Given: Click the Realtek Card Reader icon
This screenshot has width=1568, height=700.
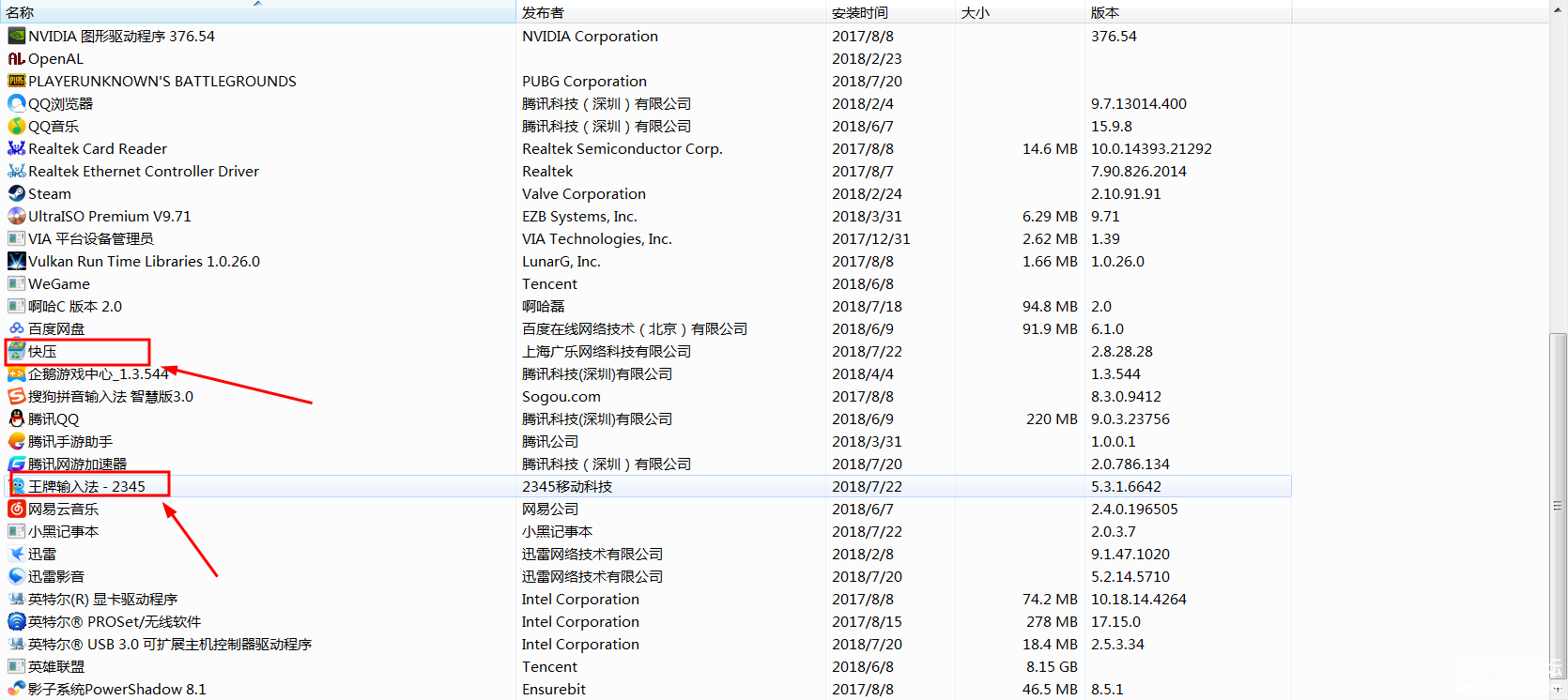Looking at the screenshot, I should [16, 148].
